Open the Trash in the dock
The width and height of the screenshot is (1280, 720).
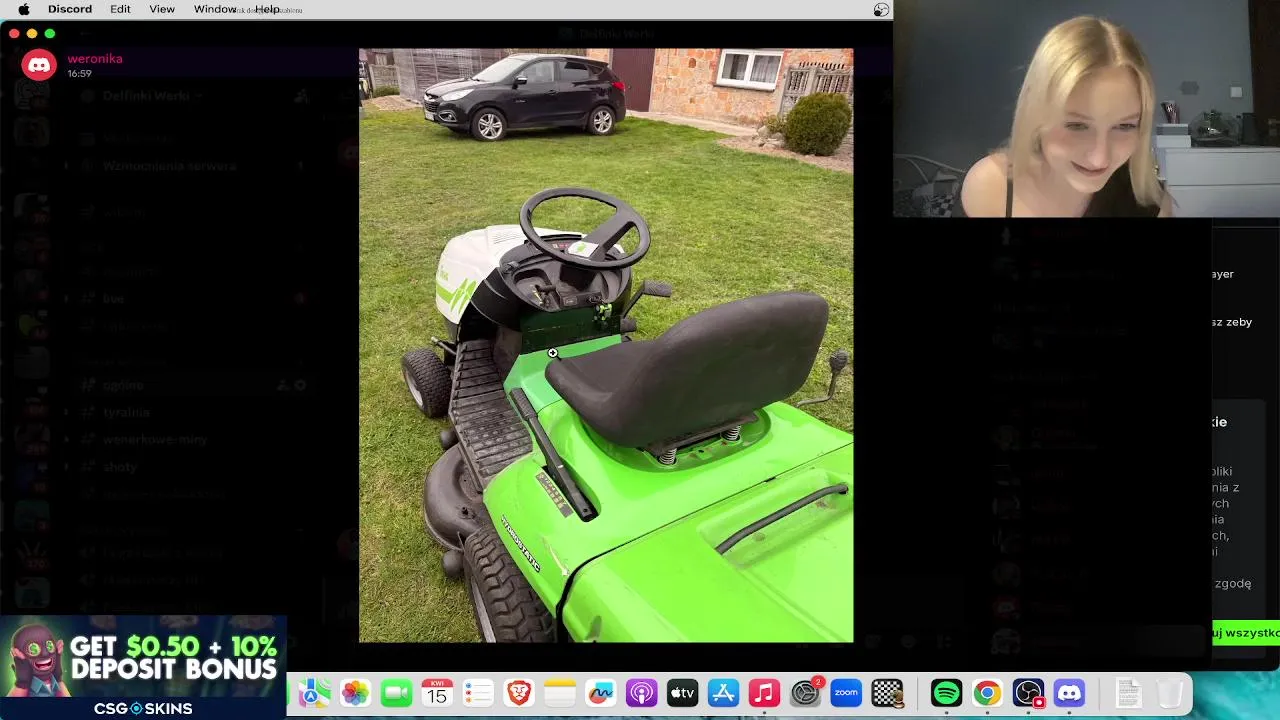click(1169, 693)
